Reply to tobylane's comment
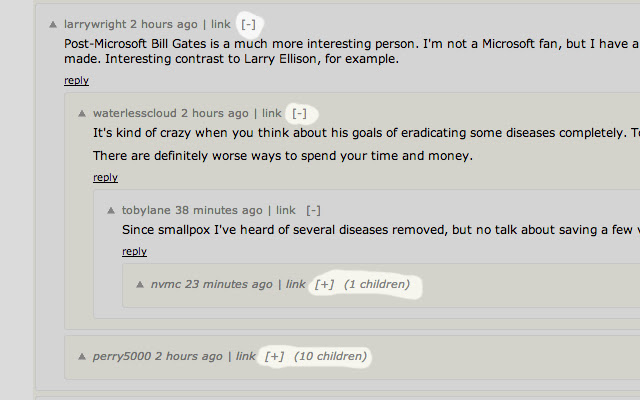 134,252
